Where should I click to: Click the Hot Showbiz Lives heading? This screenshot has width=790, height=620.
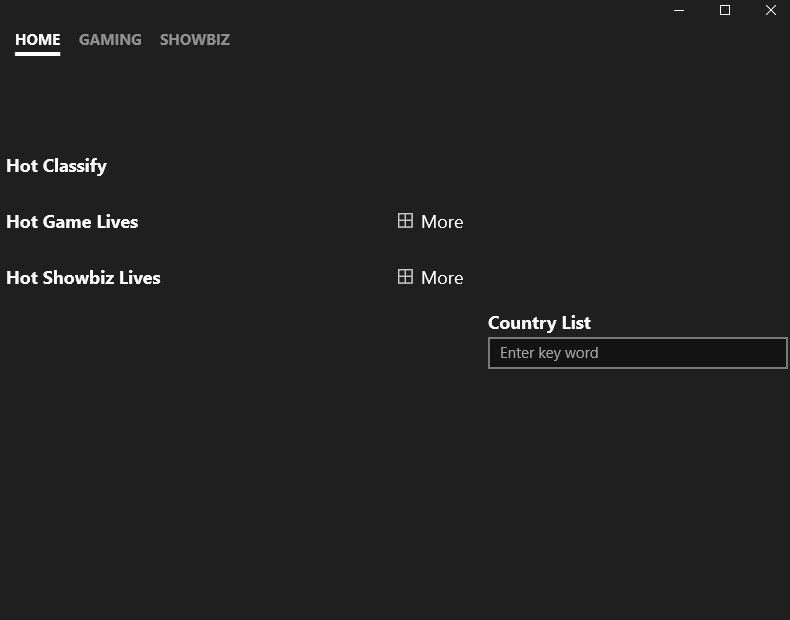pos(83,278)
